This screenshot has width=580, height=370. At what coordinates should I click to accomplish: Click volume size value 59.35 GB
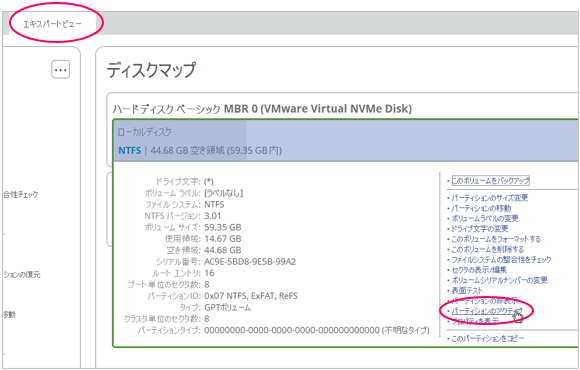223,228
